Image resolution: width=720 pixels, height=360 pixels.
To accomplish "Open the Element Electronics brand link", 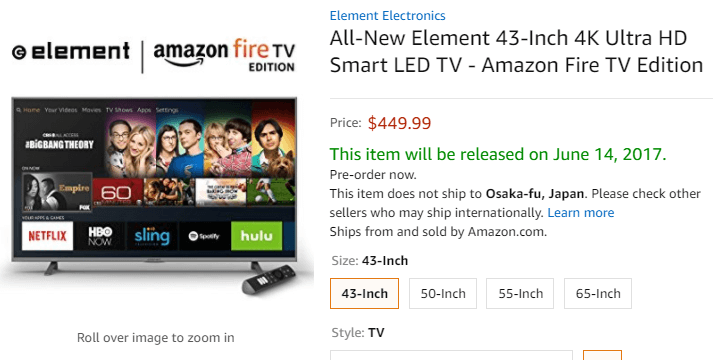I will 388,16.
